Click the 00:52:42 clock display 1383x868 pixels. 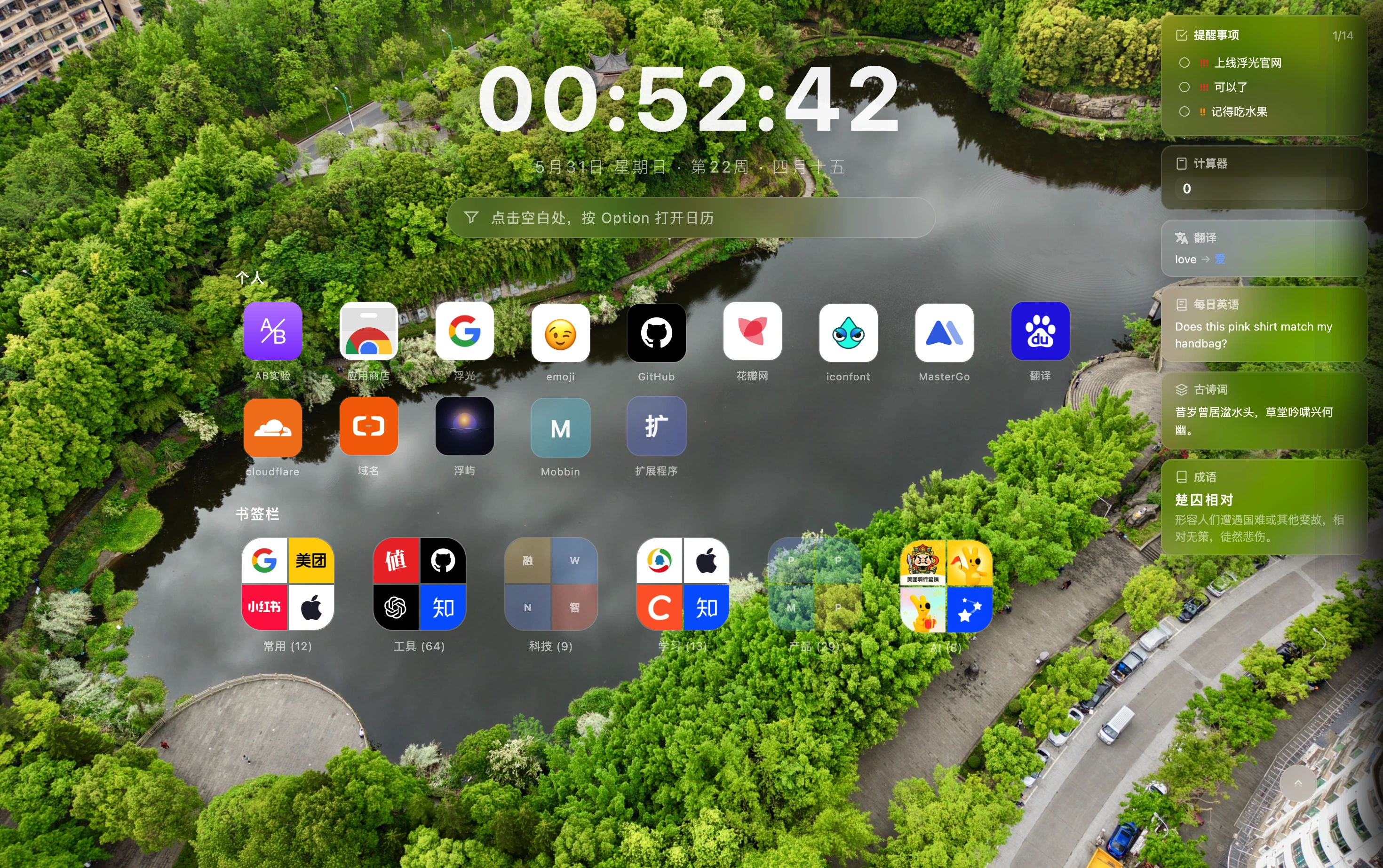tap(689, 99)
